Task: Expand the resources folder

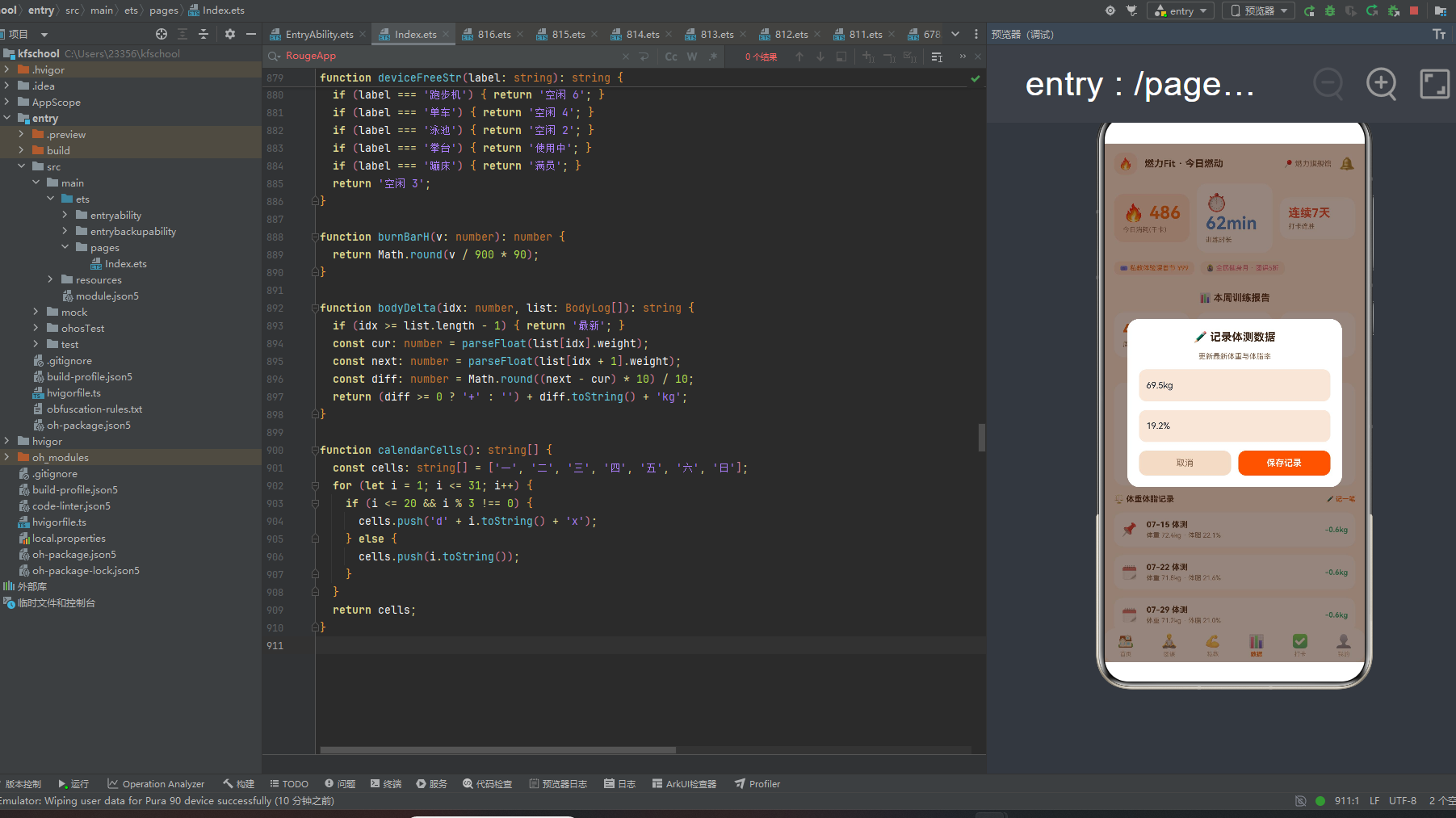Action: 50,279
